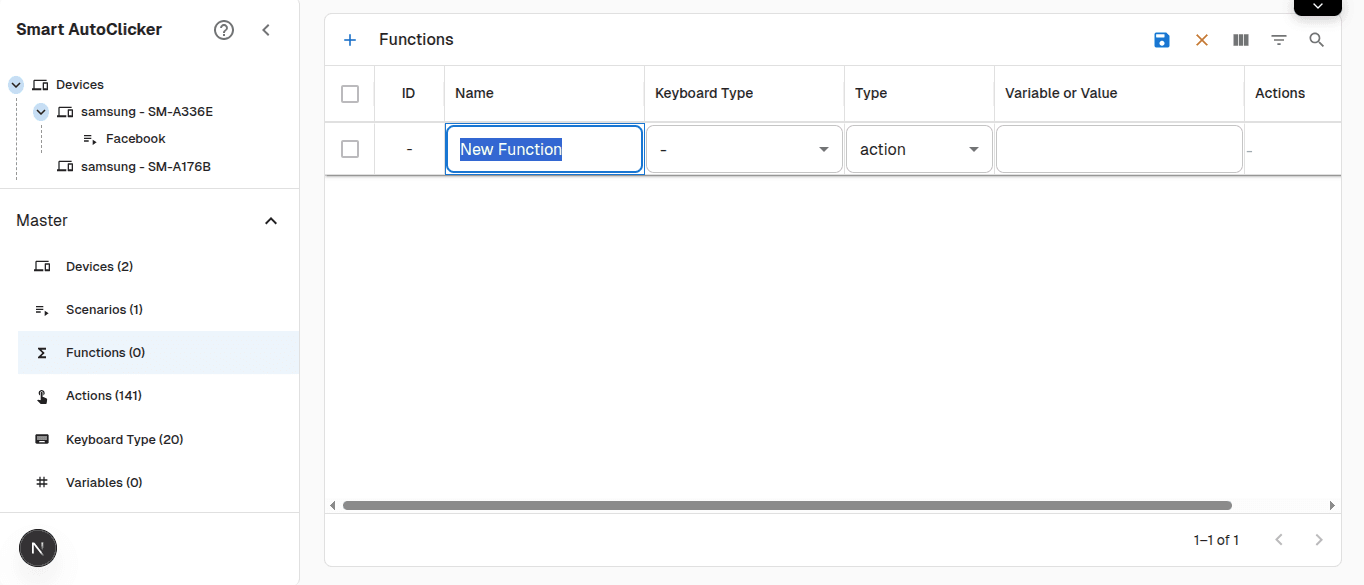Click the Variables hash icon in the sidebar
Image resolution: width=1364 pixels, height=585 pixels.
point(41,482)
